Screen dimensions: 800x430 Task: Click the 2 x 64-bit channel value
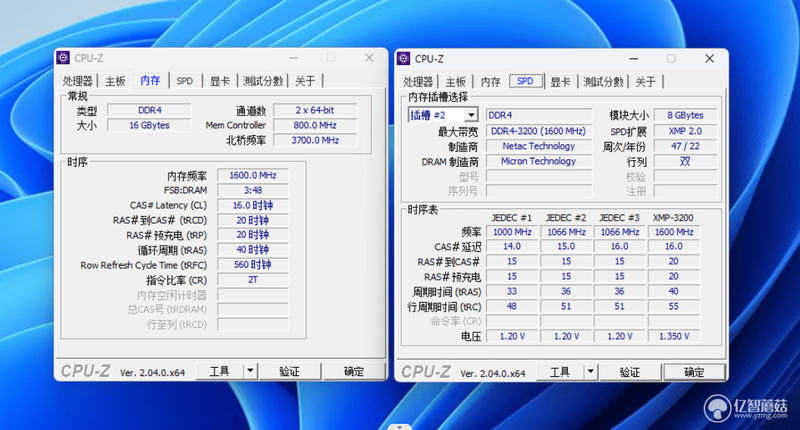[x=315, y=110]
